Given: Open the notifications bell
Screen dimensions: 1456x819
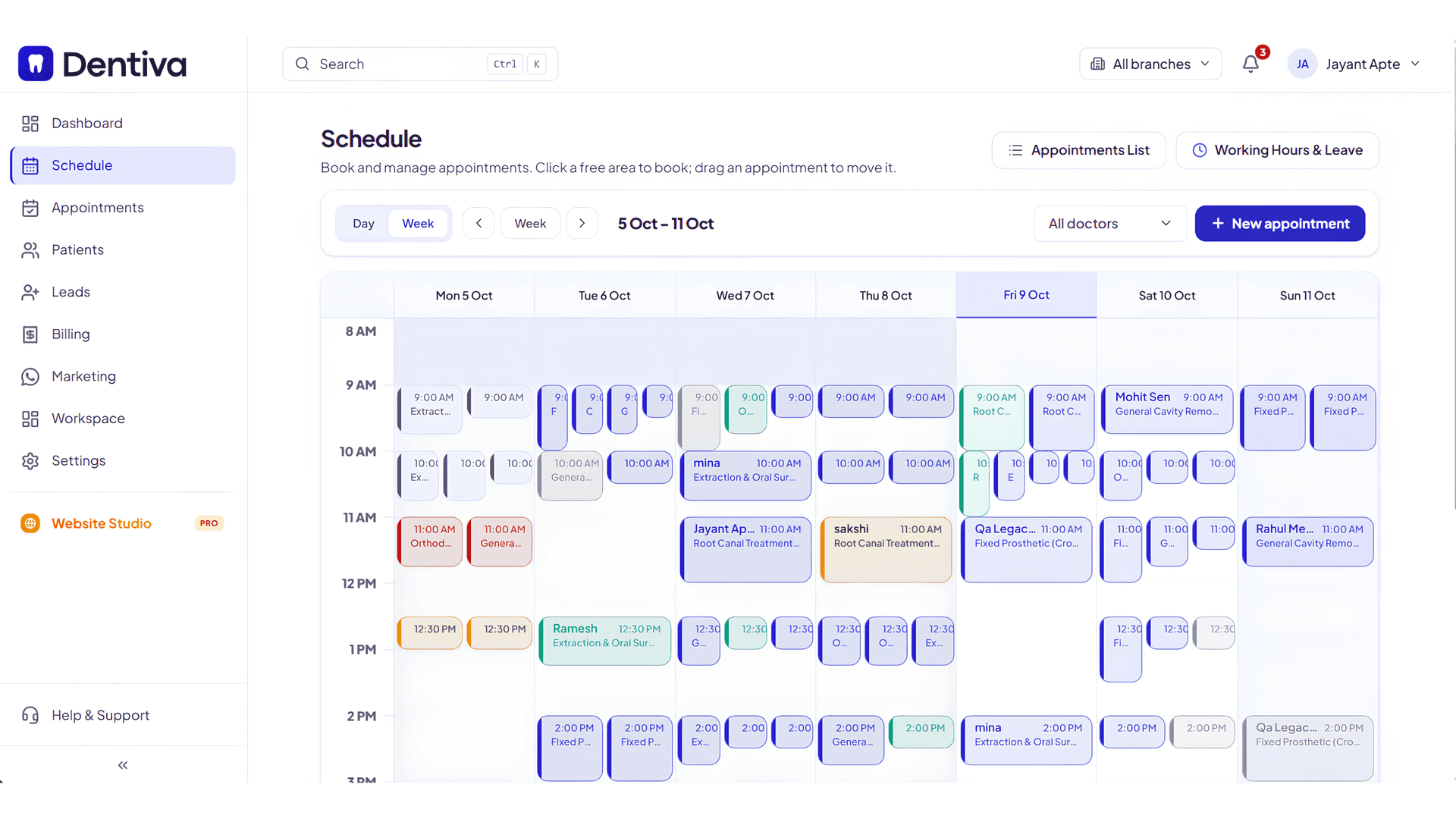Looking at the screenshot, I should point(1250,64).
